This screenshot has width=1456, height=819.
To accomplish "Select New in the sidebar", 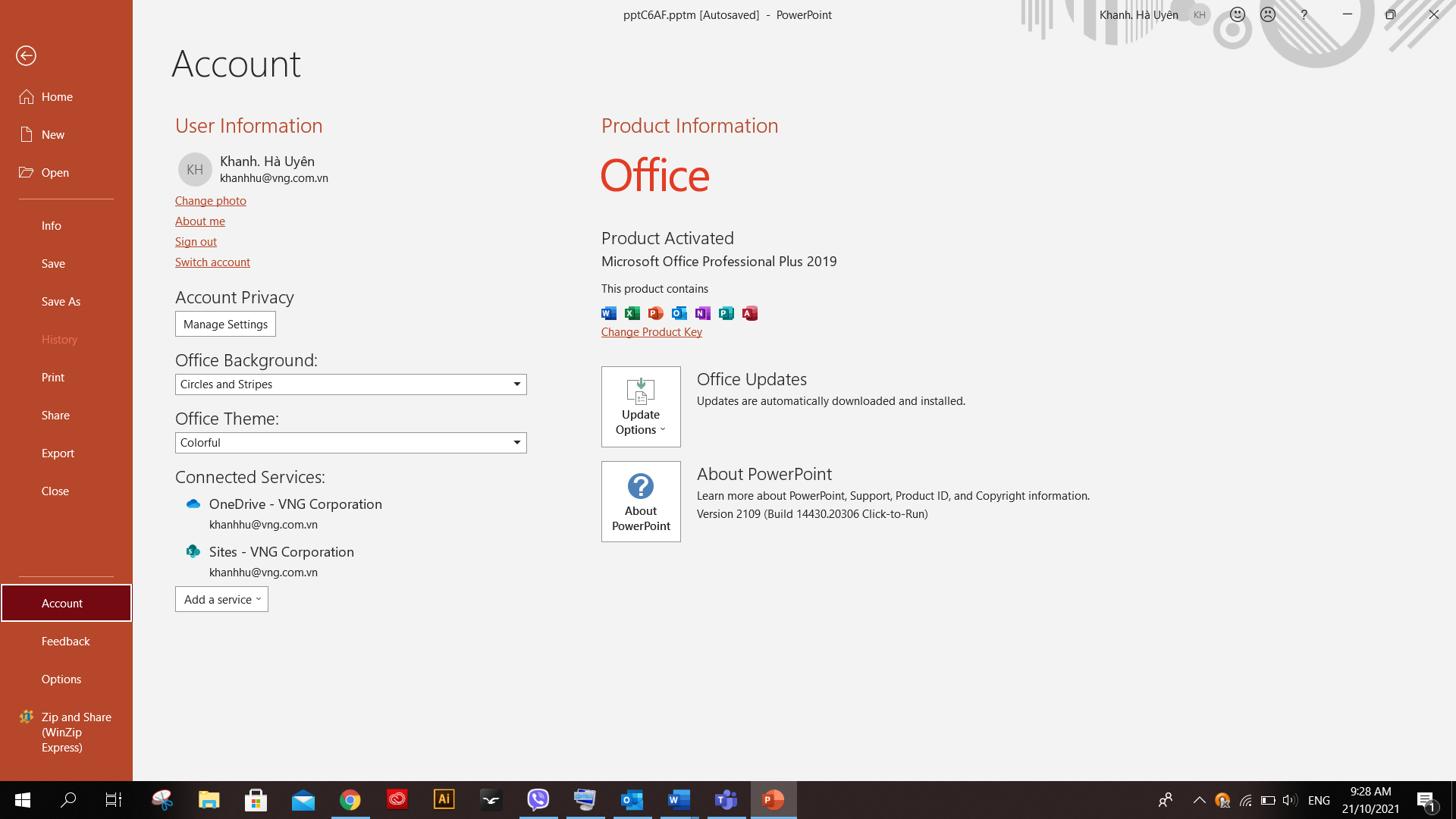I will (66, 134).
